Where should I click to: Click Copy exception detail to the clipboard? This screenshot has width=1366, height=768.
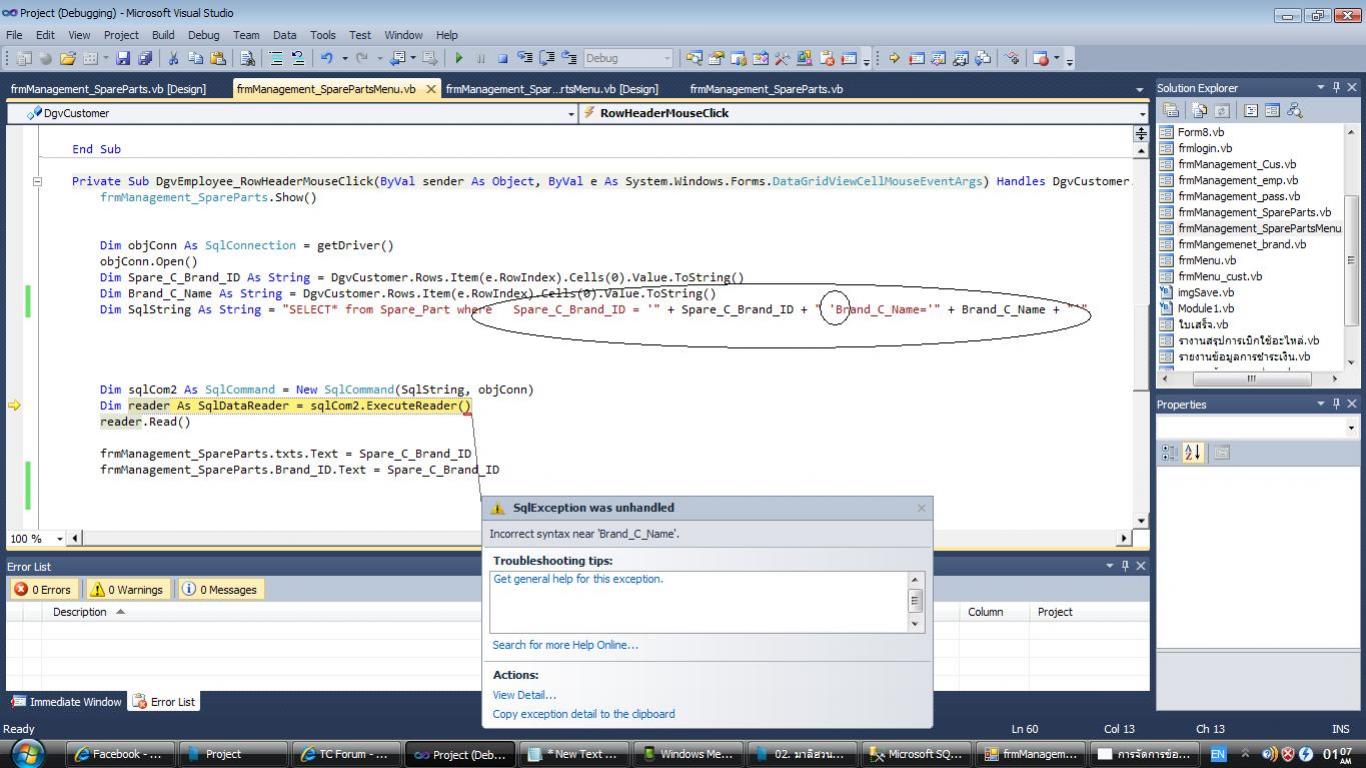pyautogui.click(x=584, y=714)
